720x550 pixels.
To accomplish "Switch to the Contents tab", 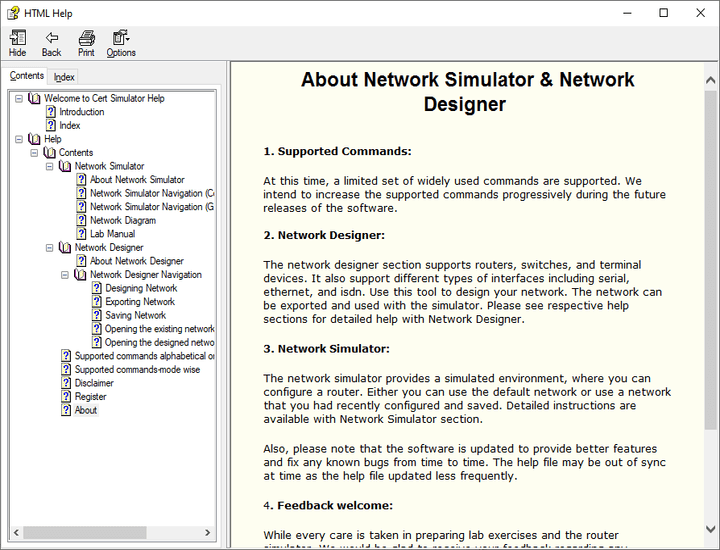I will click(27, 76).
